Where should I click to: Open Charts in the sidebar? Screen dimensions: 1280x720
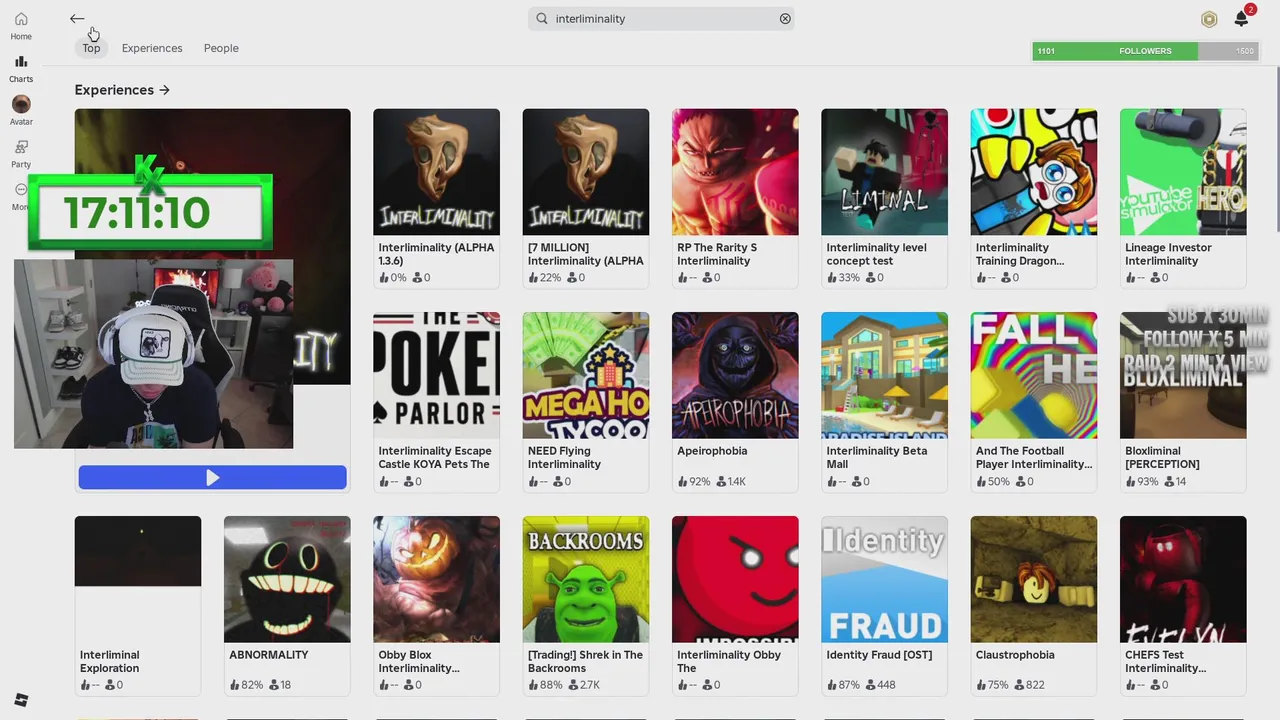point(21,69)
